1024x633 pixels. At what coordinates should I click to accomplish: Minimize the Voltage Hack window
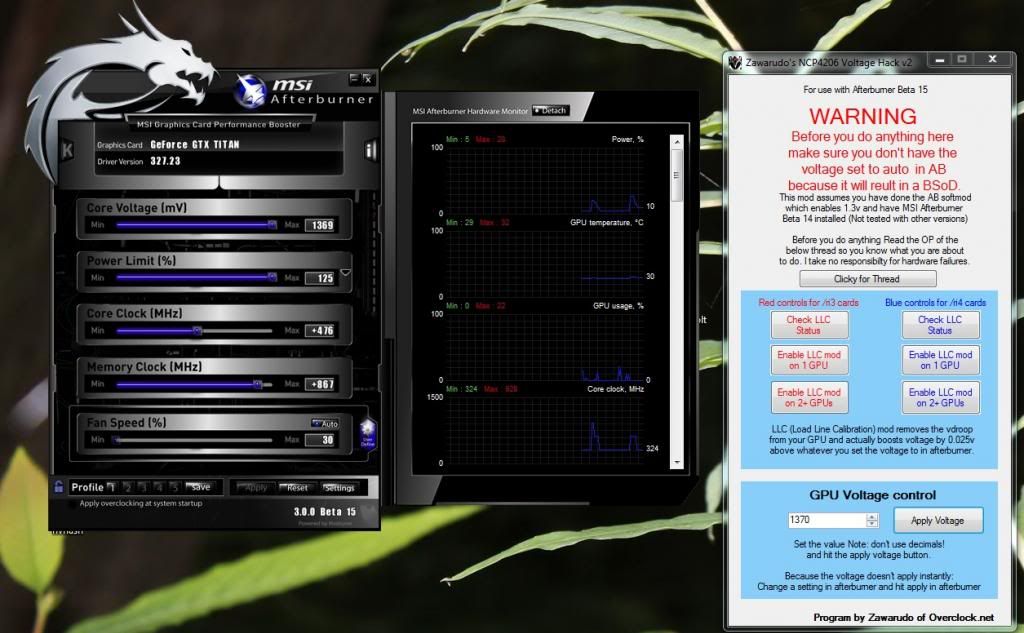[x=939, y=59]
